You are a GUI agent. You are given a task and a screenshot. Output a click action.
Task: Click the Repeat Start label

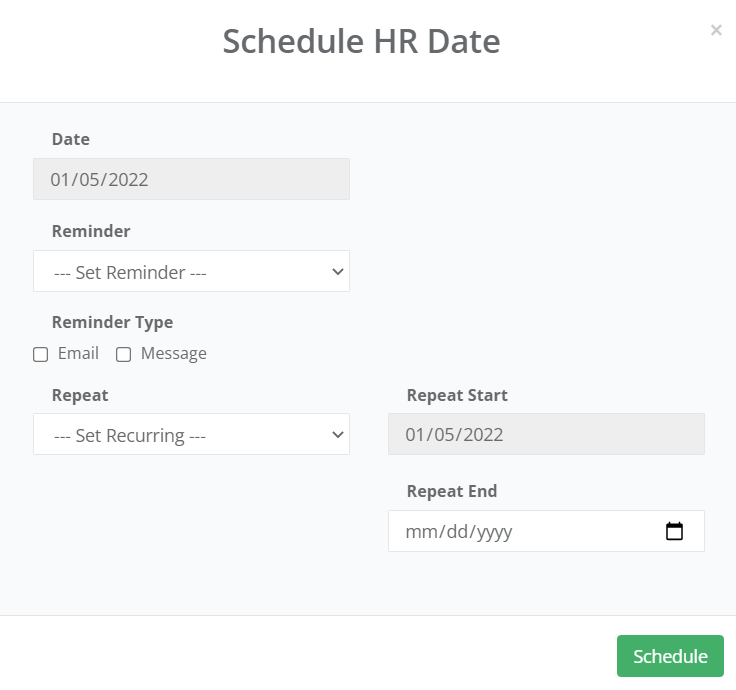point(457,395)
